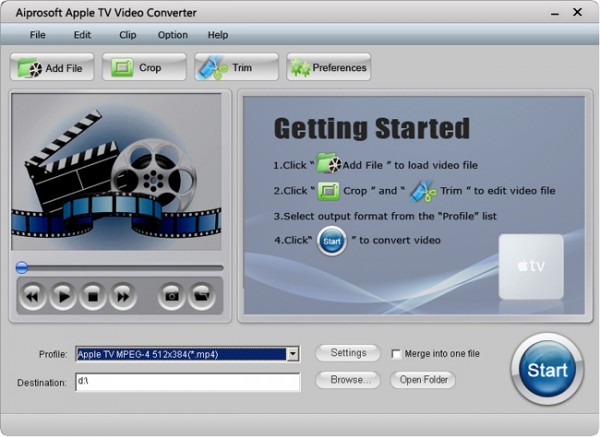
Task: Open the File menu
Action: (x=38, y=35)
